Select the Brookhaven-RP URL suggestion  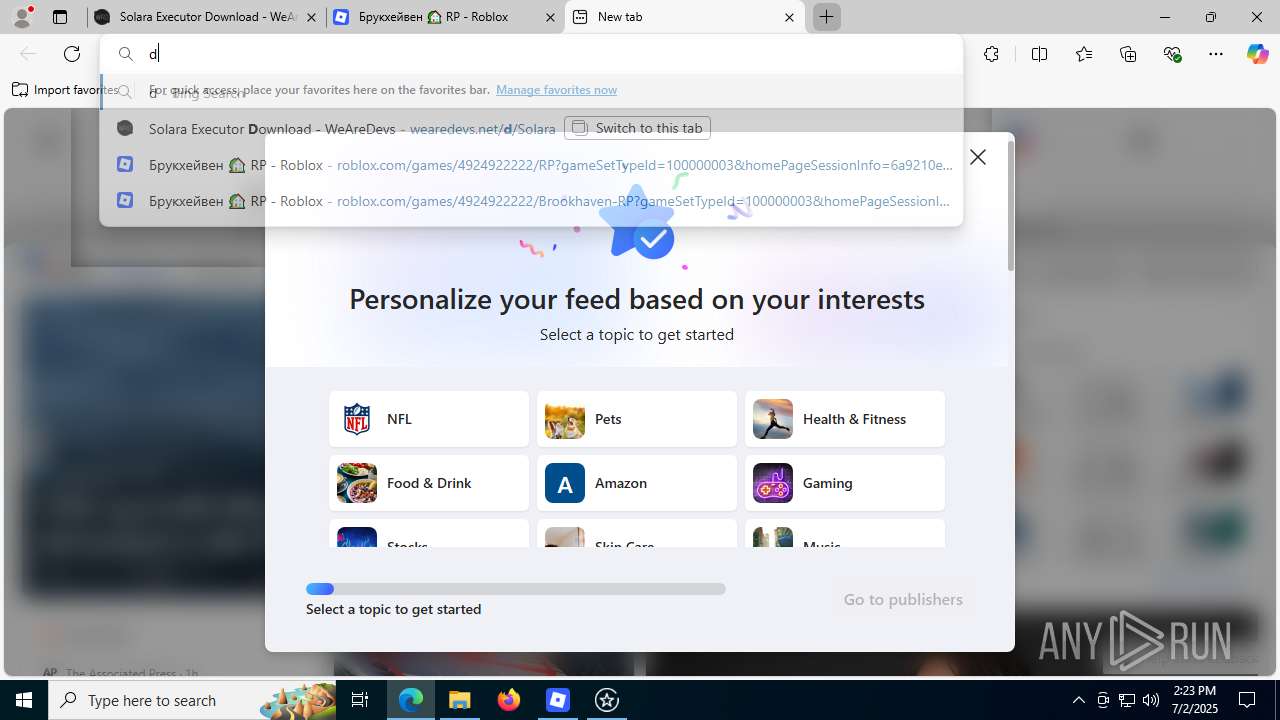tap(531, 201)
